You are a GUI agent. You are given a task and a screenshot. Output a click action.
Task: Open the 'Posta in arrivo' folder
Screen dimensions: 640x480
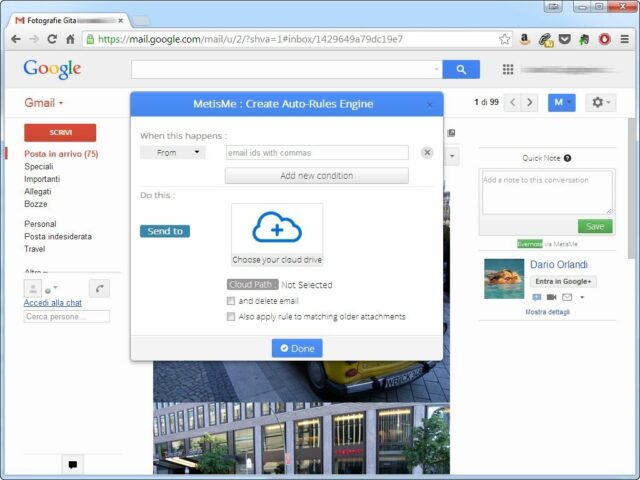[x=61, y=154]
